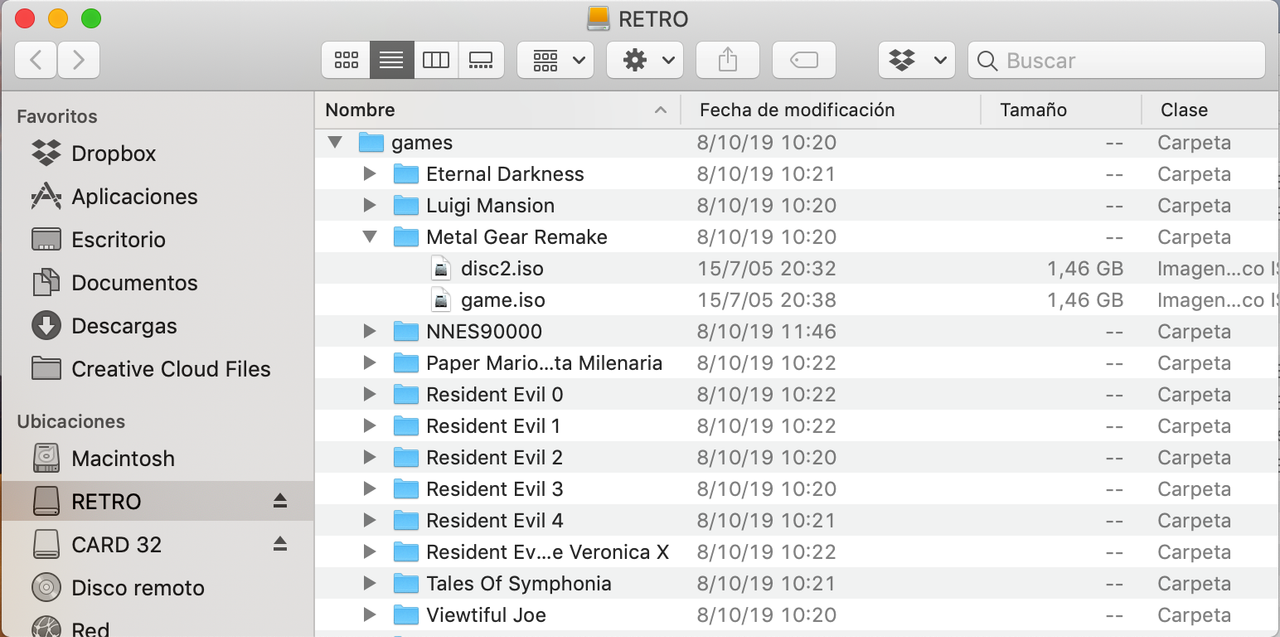Image resolution: width=1280 pixels, height=637 pixels.
Task: Select the game.iso file icon
Action: [x=441, y=300]
